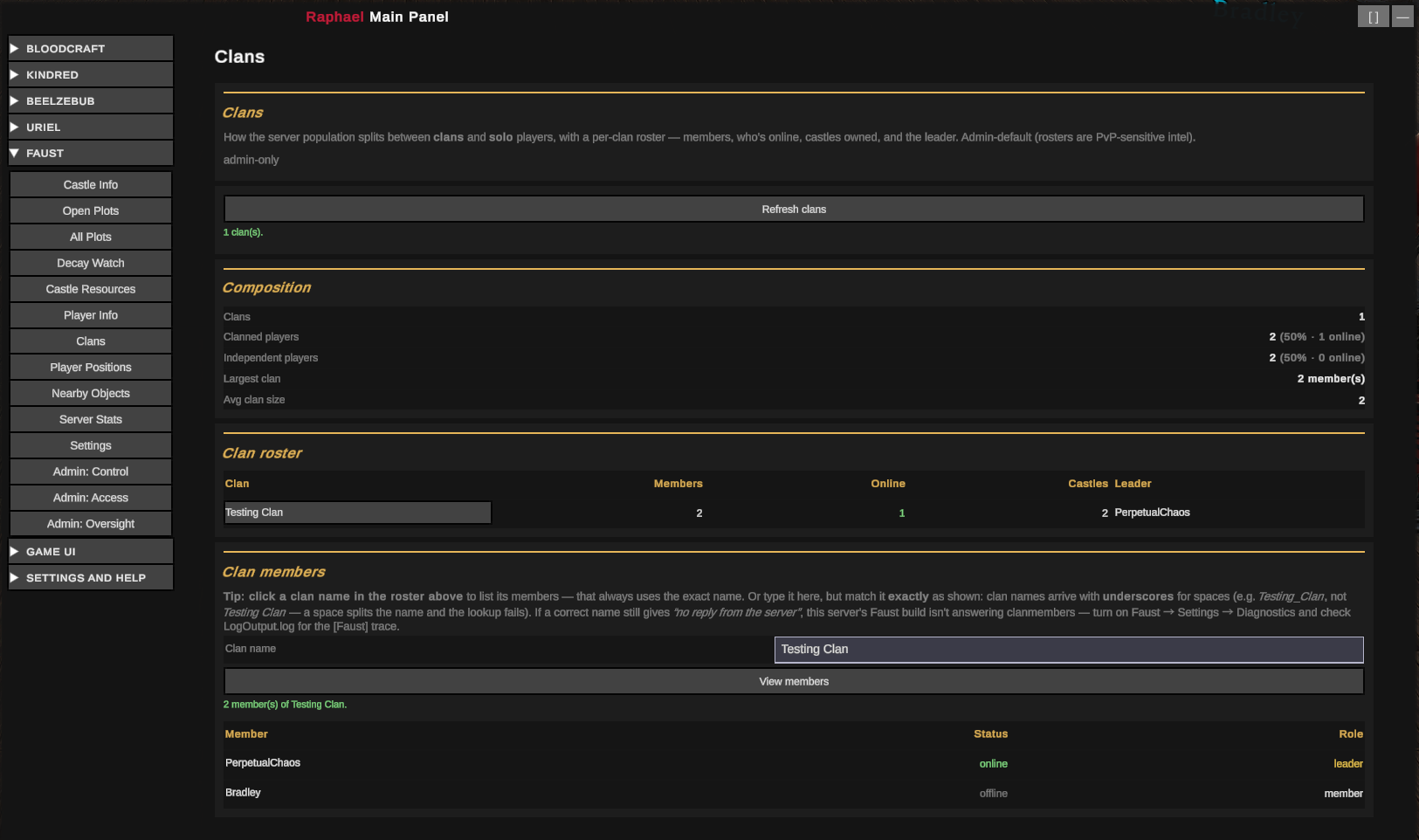Select Testing Clan in the roster

tap(358, 513)
